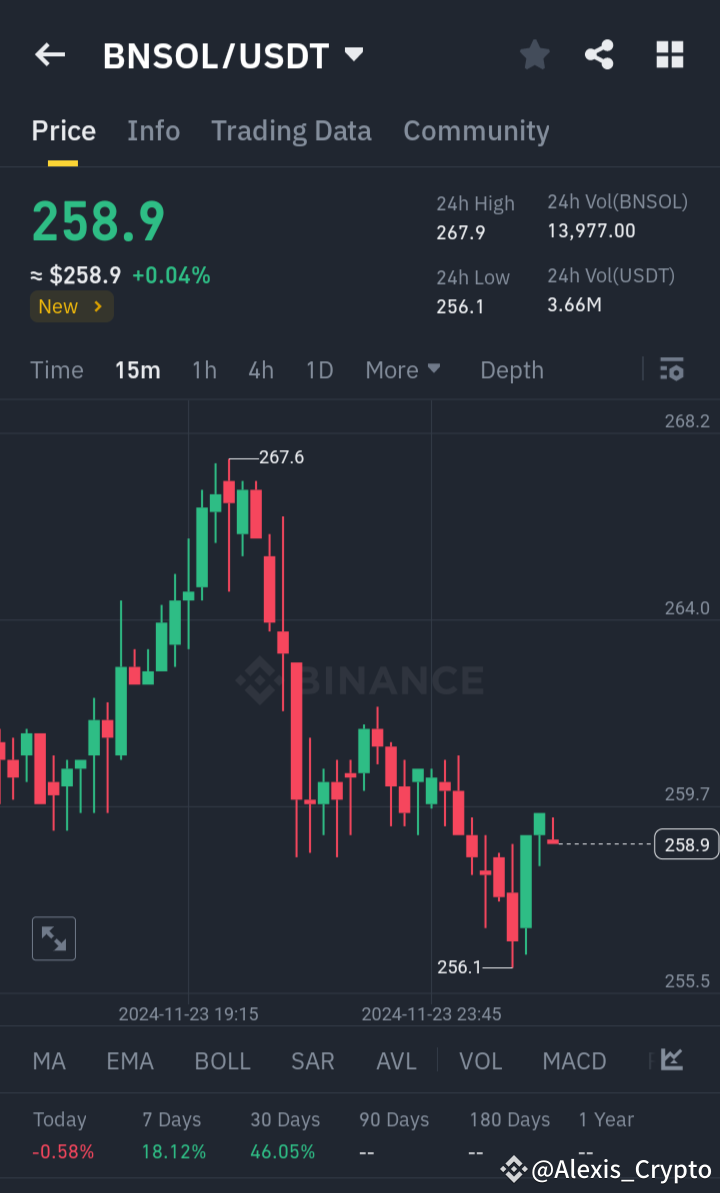This screenshot has height=1193, width=720.
Task: Tap the back arrow to exit the chart
Action: point(49,55)
